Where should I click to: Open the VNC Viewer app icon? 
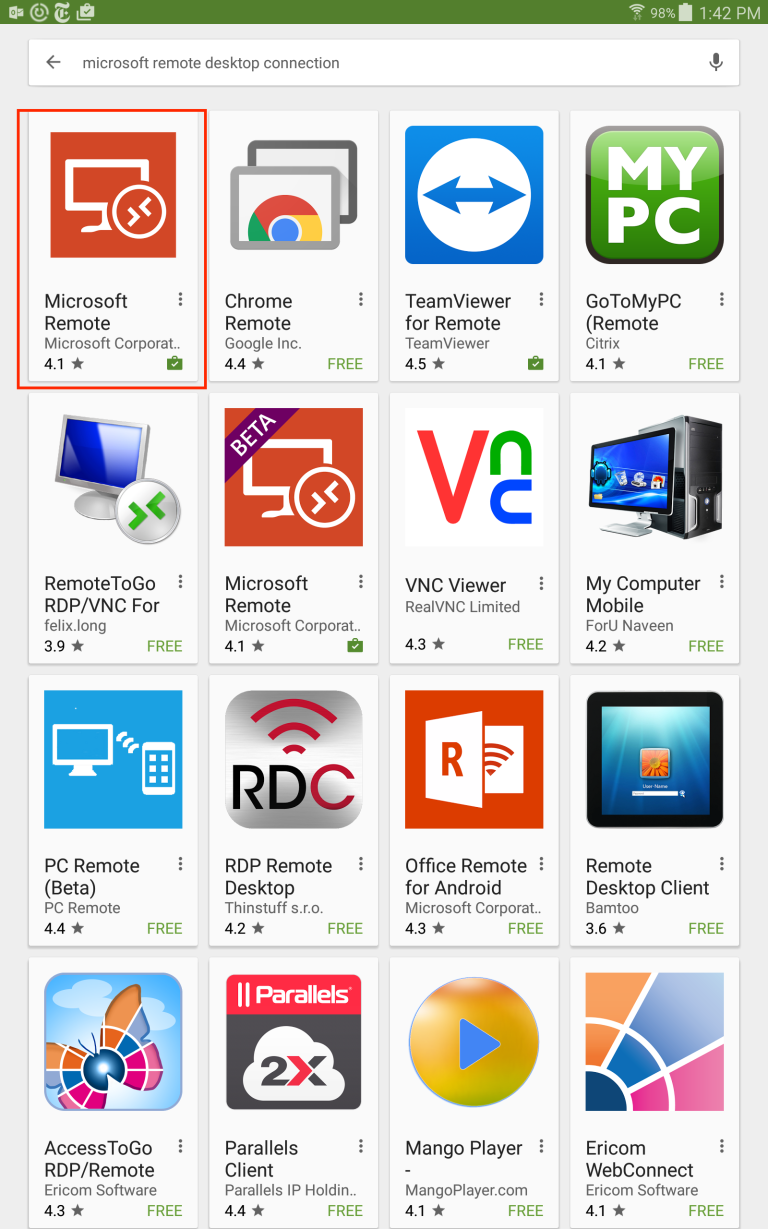[474, 477]
